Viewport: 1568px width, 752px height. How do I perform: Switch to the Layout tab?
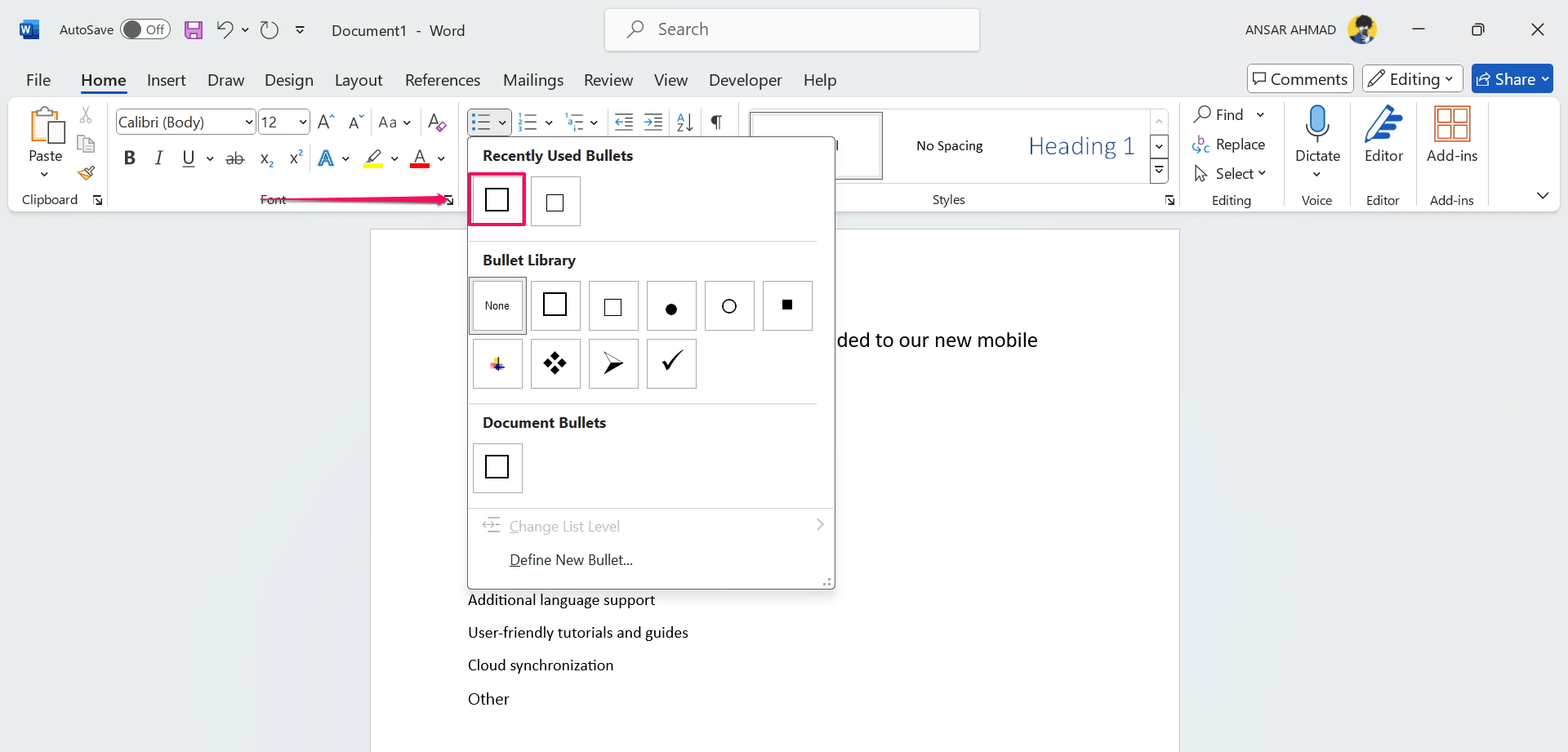pyautogui.click(x=359, y=80)
